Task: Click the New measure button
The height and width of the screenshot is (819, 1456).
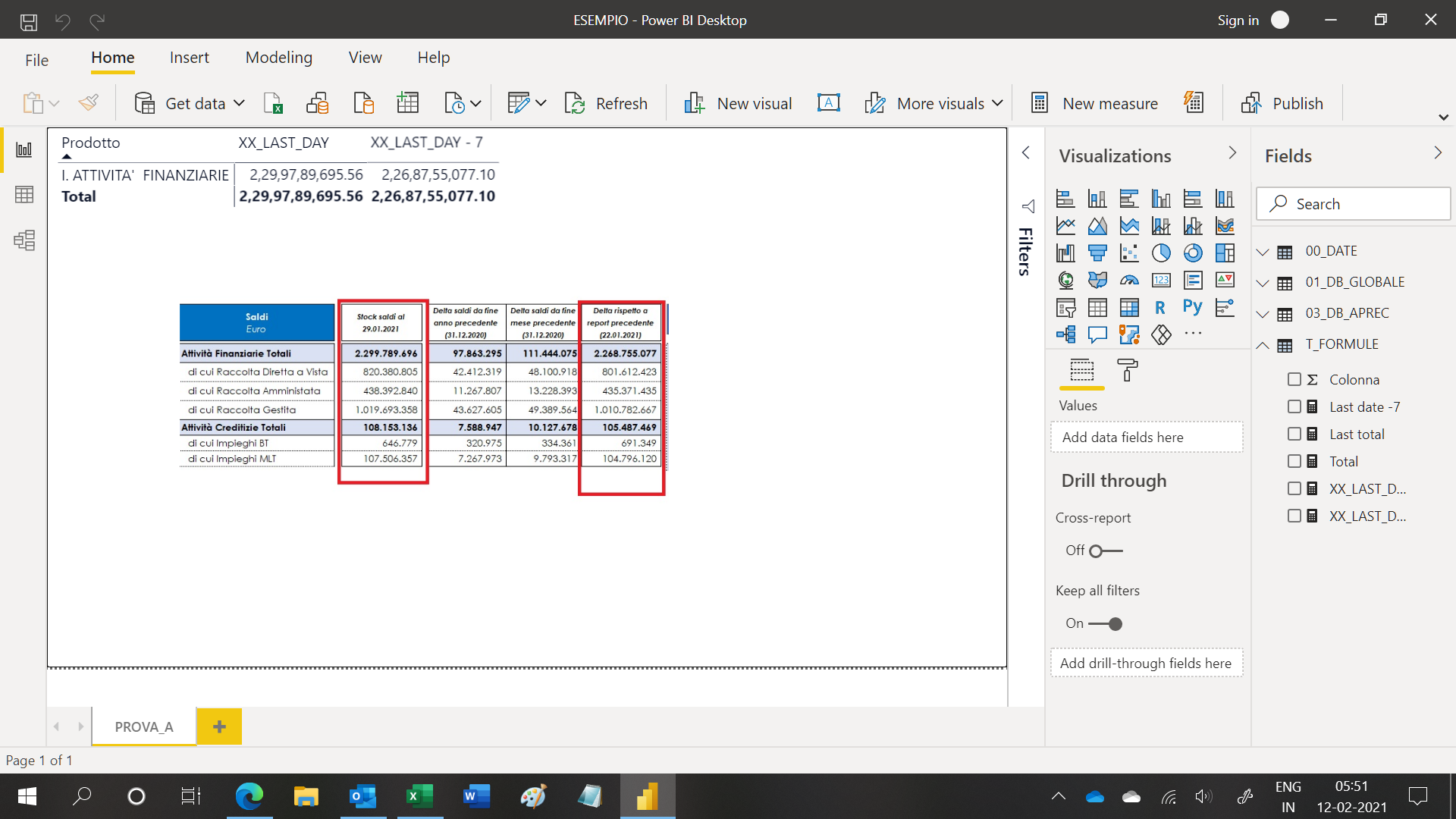Action: point(1094,103)
